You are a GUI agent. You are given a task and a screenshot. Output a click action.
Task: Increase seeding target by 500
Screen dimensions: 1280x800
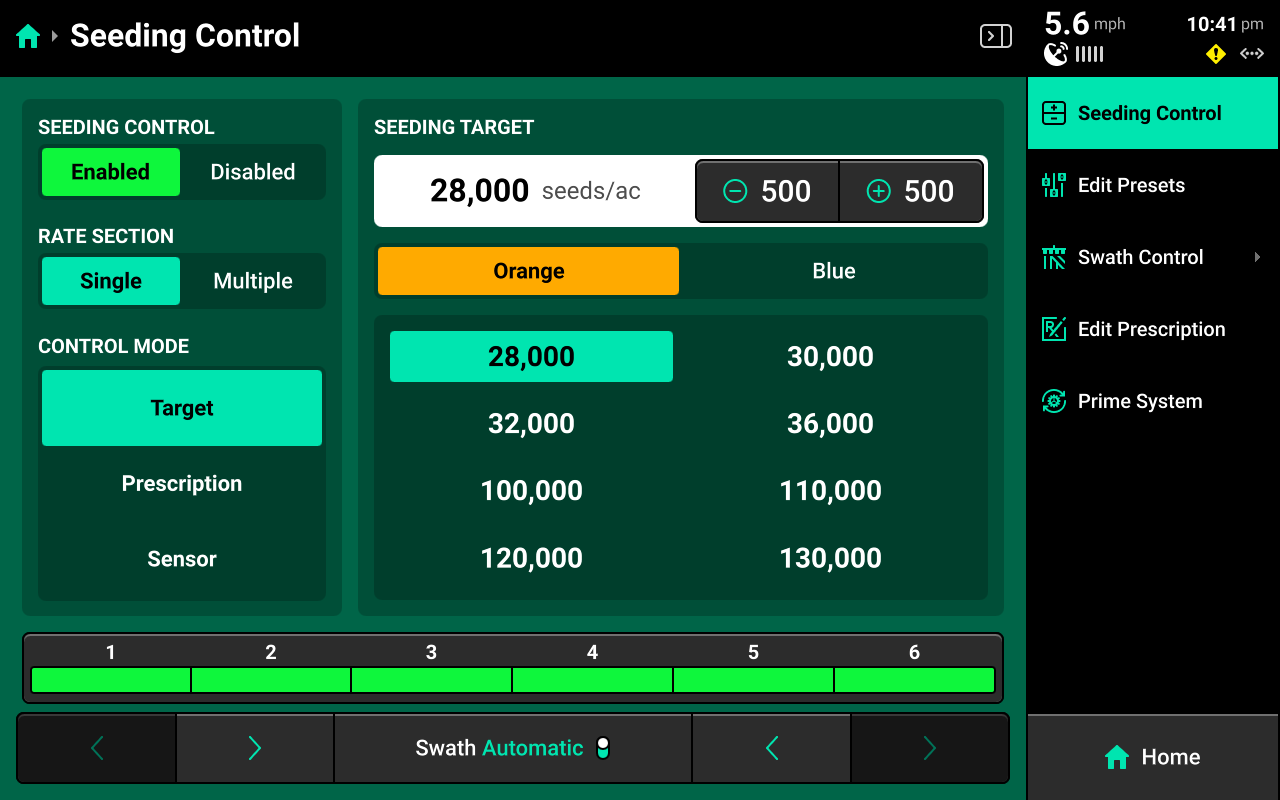910,191
